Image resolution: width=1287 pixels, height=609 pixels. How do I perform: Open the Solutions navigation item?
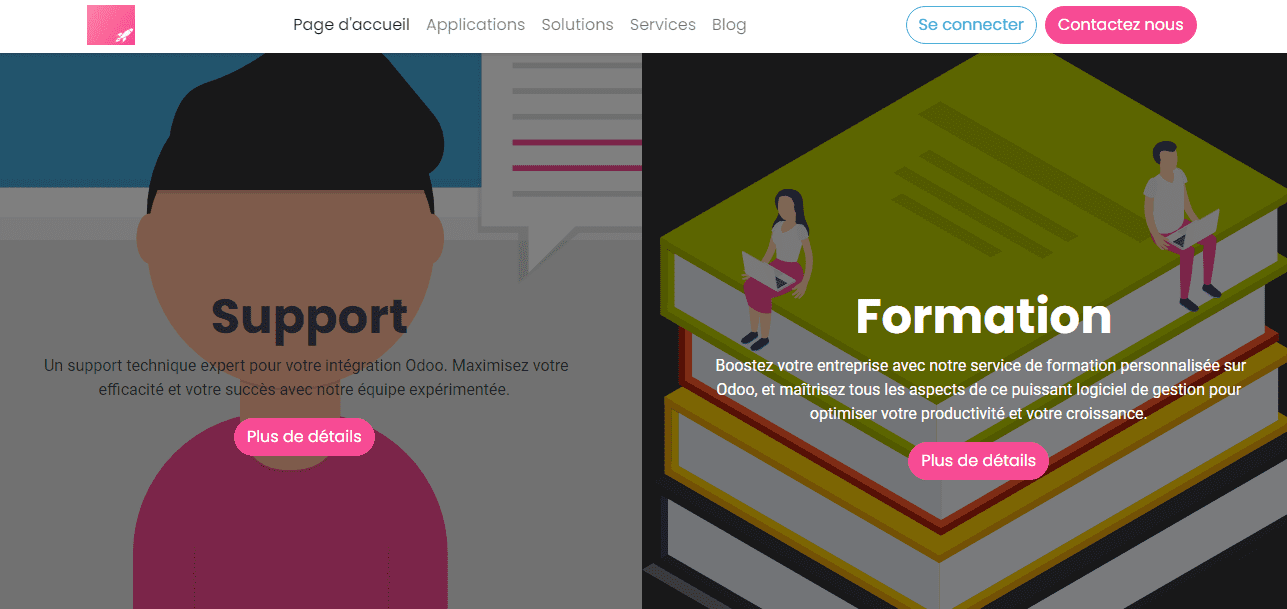(577, 25)
